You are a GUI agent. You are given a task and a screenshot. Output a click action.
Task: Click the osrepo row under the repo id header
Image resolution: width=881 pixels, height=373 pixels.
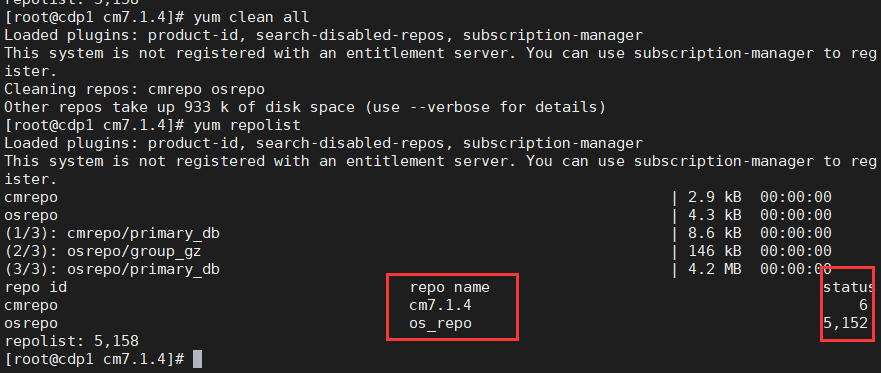(x=31, y=323)
